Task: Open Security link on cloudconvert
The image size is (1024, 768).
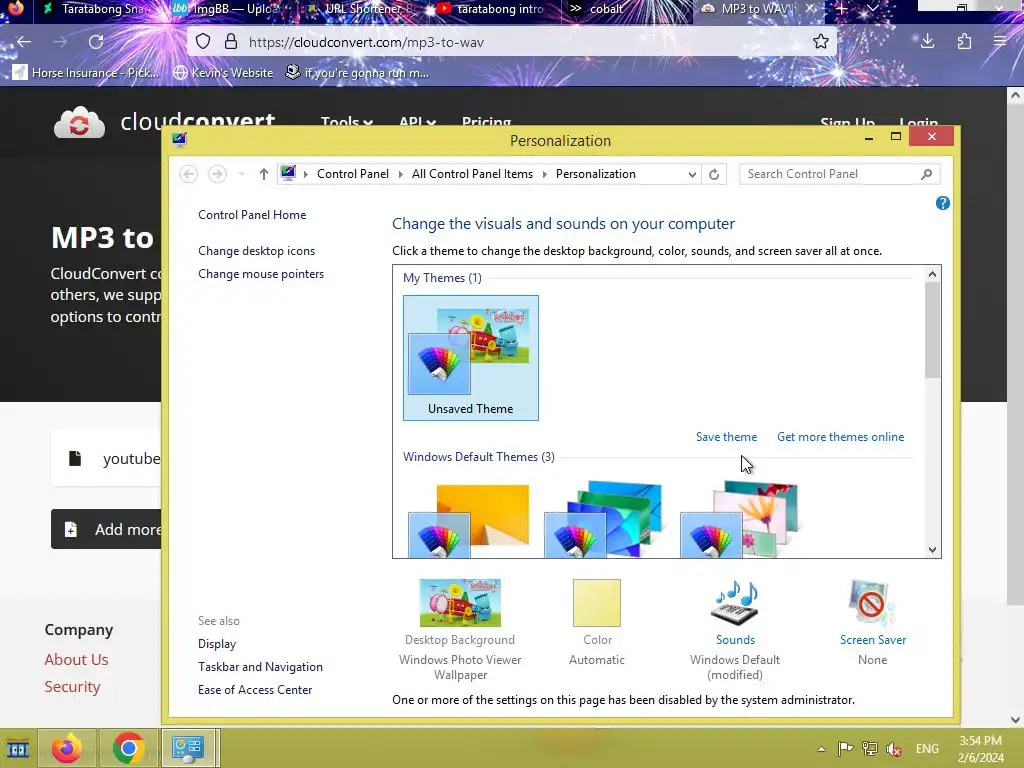Action: [72, 687]
